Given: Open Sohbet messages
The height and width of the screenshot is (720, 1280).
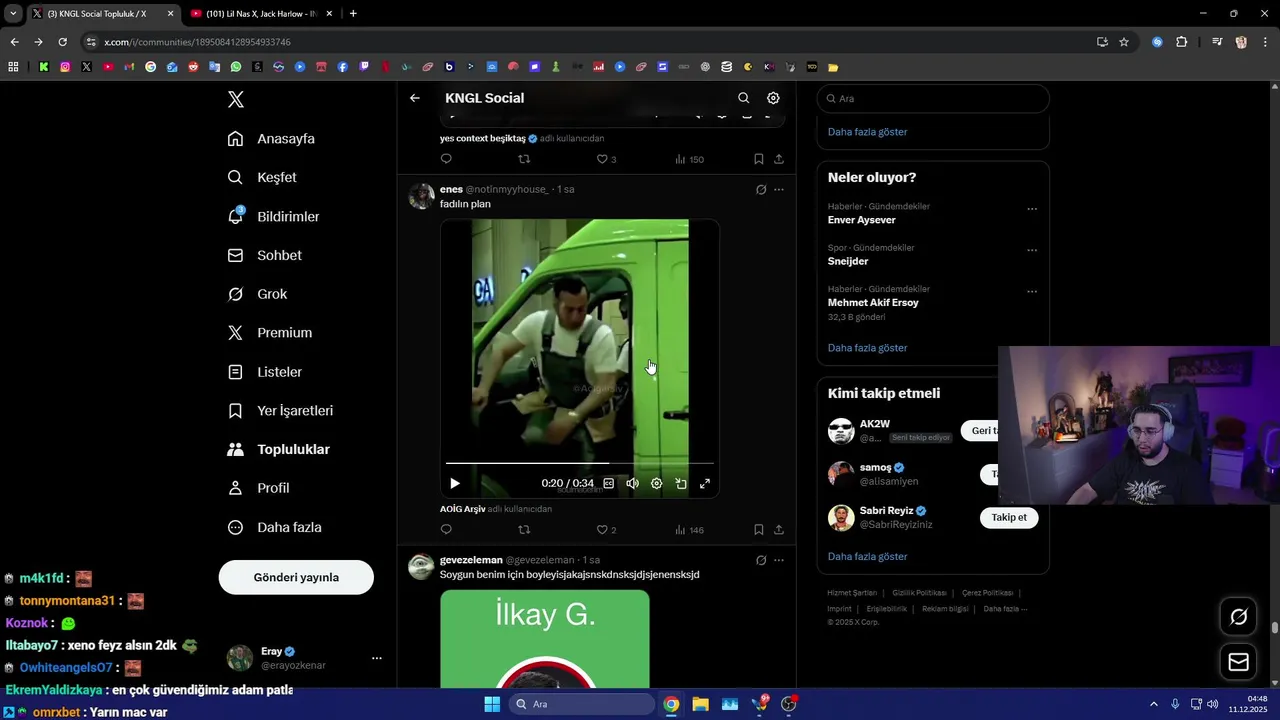Looking at the screenshot, I should click(x=265, y=255).
